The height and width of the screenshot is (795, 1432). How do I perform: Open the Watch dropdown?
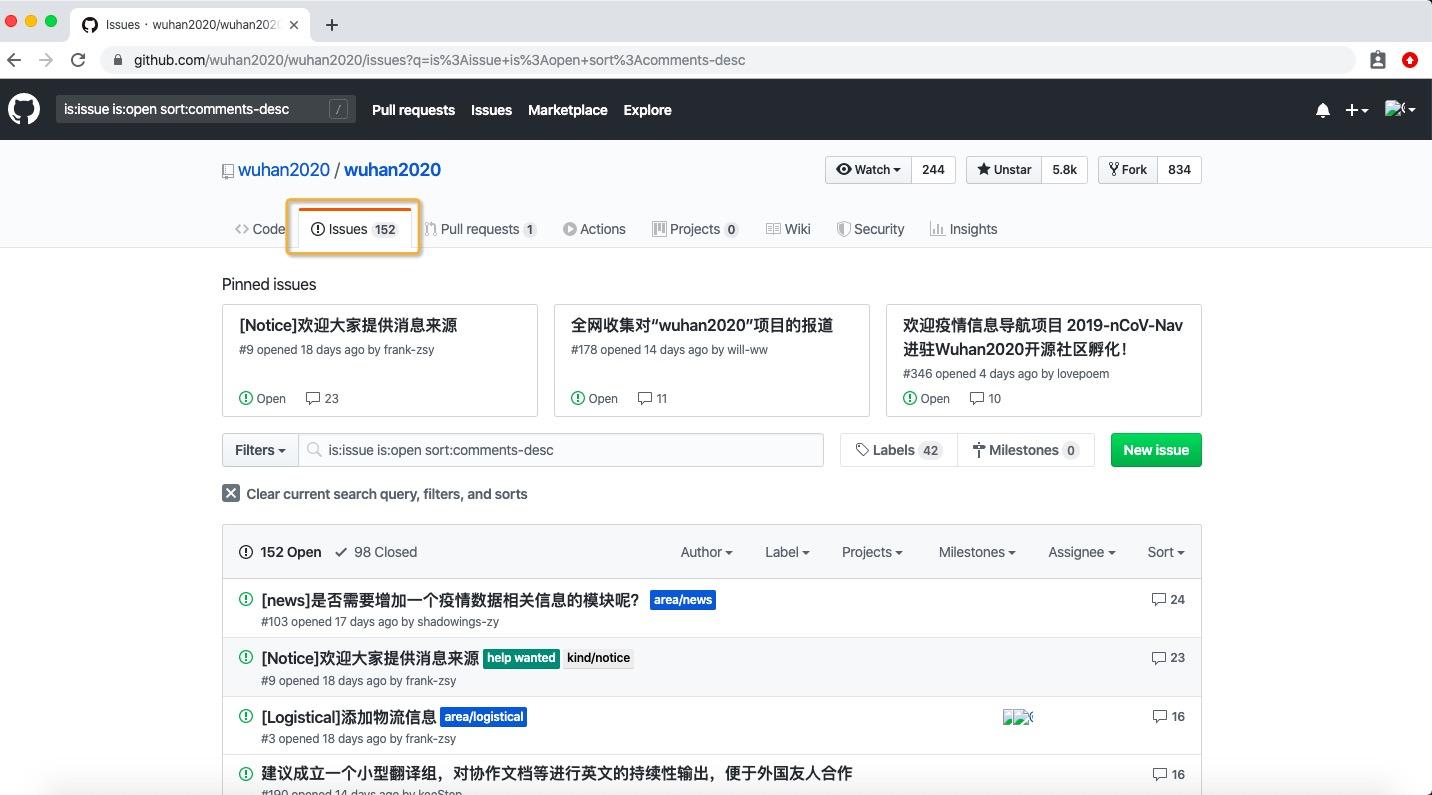[866, 169]
